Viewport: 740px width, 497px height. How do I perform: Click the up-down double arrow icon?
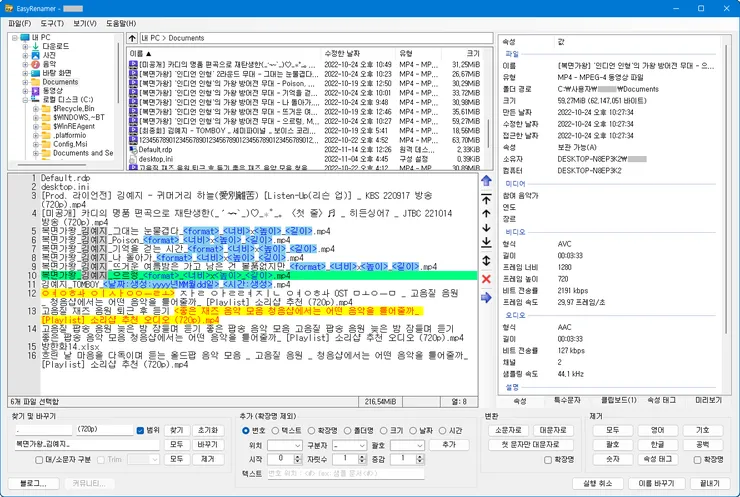pyautogui.click(x=486, y=261)
